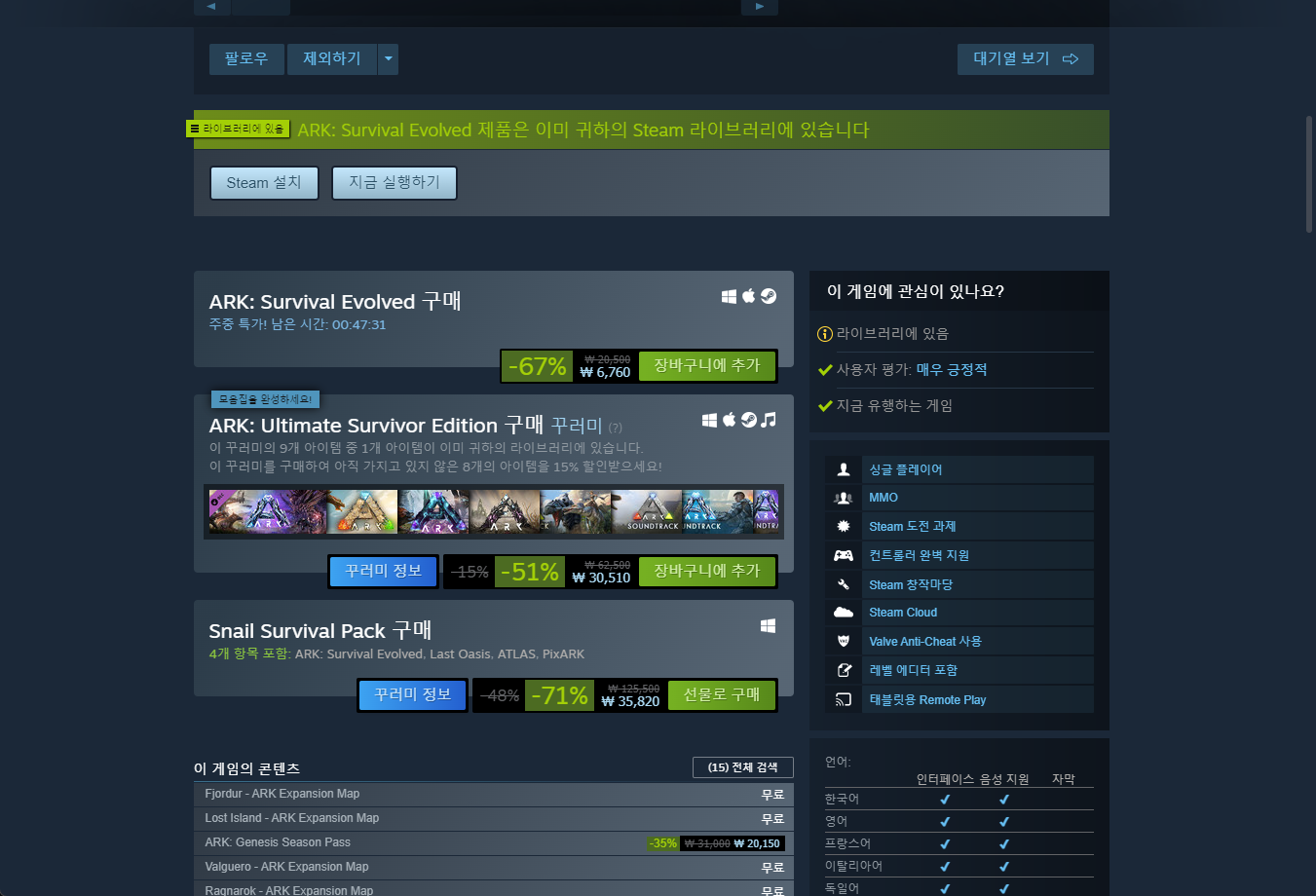
Task: Click SteamOS icon in ARK: Survival Evolved box
Action: point(769,296)
